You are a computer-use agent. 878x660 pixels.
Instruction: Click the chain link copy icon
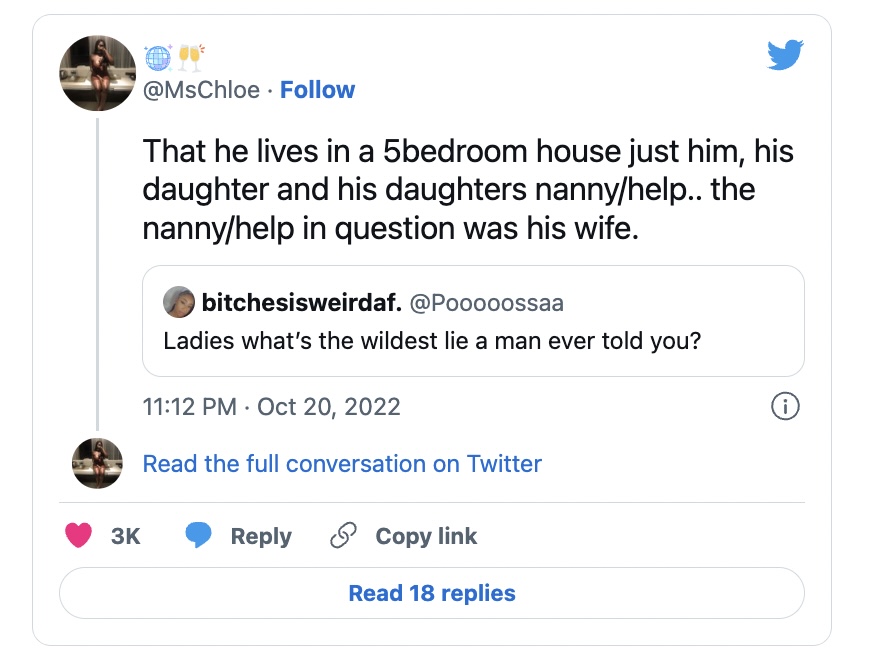[x=343, y=536]
